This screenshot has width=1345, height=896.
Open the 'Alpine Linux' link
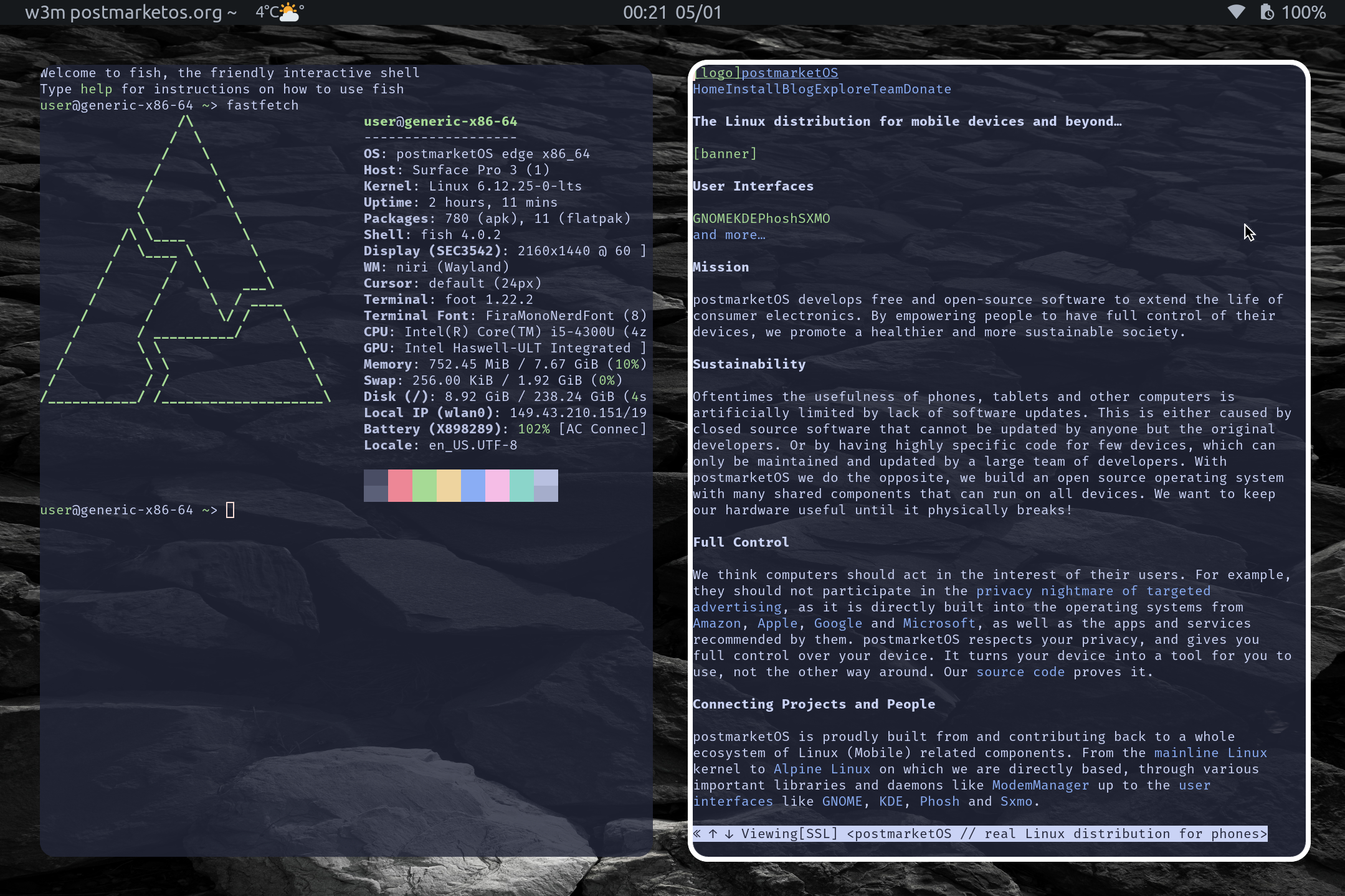(x=822, y=769)
